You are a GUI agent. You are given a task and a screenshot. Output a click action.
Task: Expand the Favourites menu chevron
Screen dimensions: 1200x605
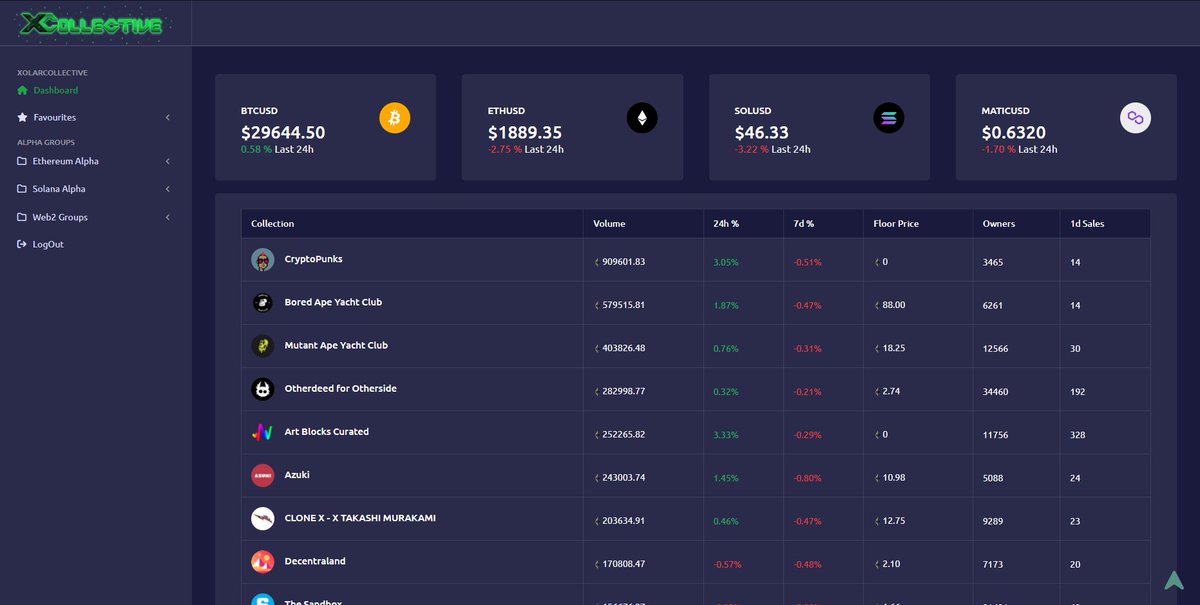pyautogui.click(x=168, y=117)
